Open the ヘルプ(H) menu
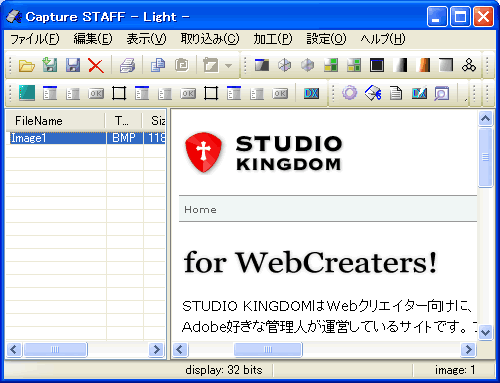This screenshot has height=383, width=500. [x=383, y=39]
